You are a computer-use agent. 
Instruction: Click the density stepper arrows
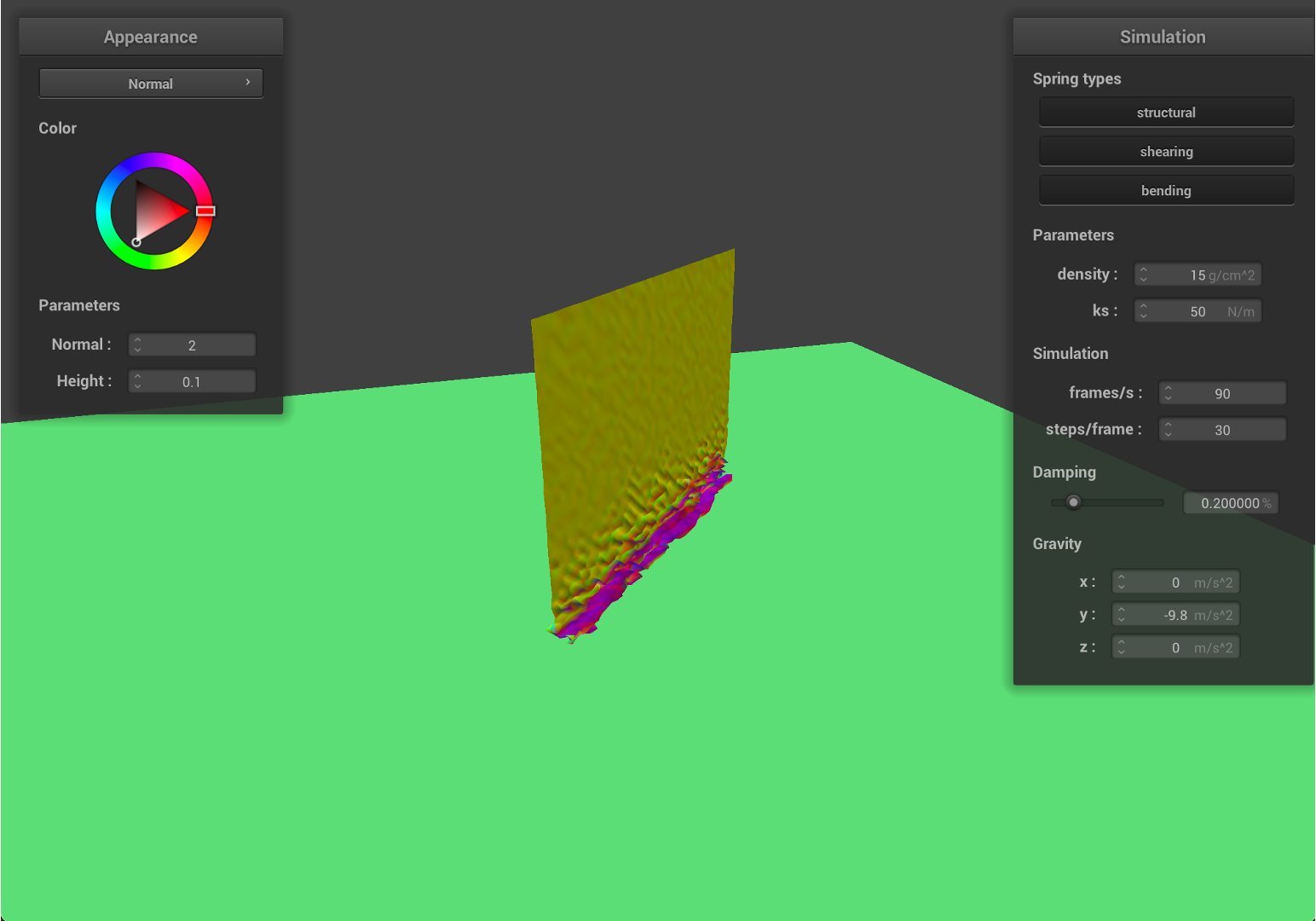tap(1144, 275)
